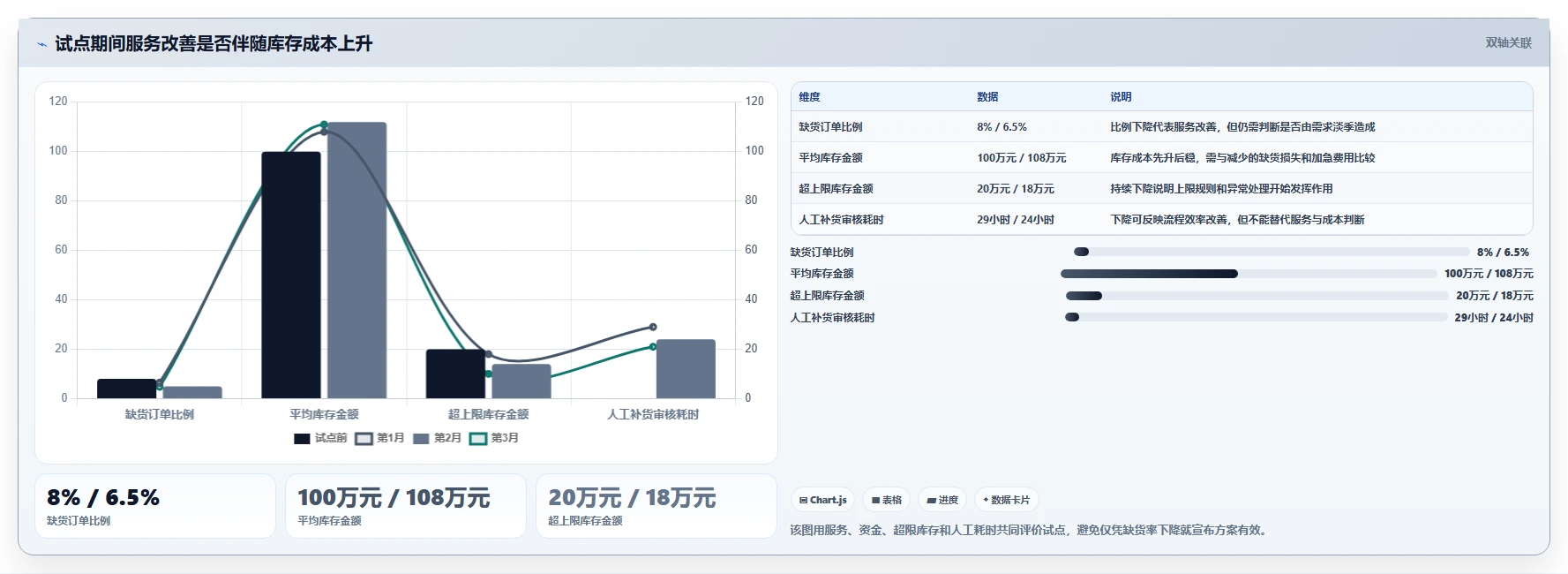Image resolution: width=1568 pixels, height=574 pixels.
Task: Click the 平均库存金额 progress bar
Action: click(1249, 274)
